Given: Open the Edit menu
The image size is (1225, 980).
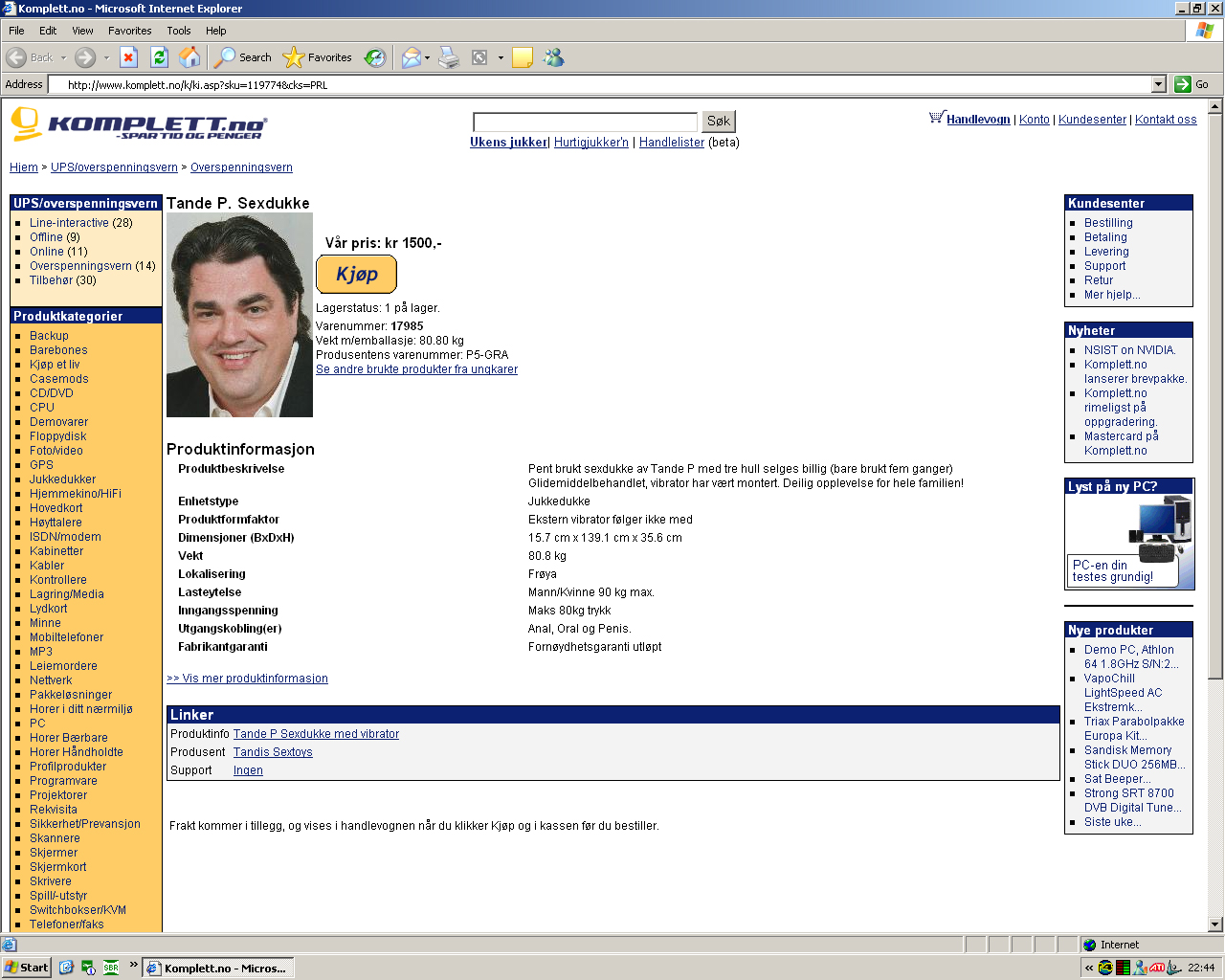Looking at the screenshot, I should [48, 31].
